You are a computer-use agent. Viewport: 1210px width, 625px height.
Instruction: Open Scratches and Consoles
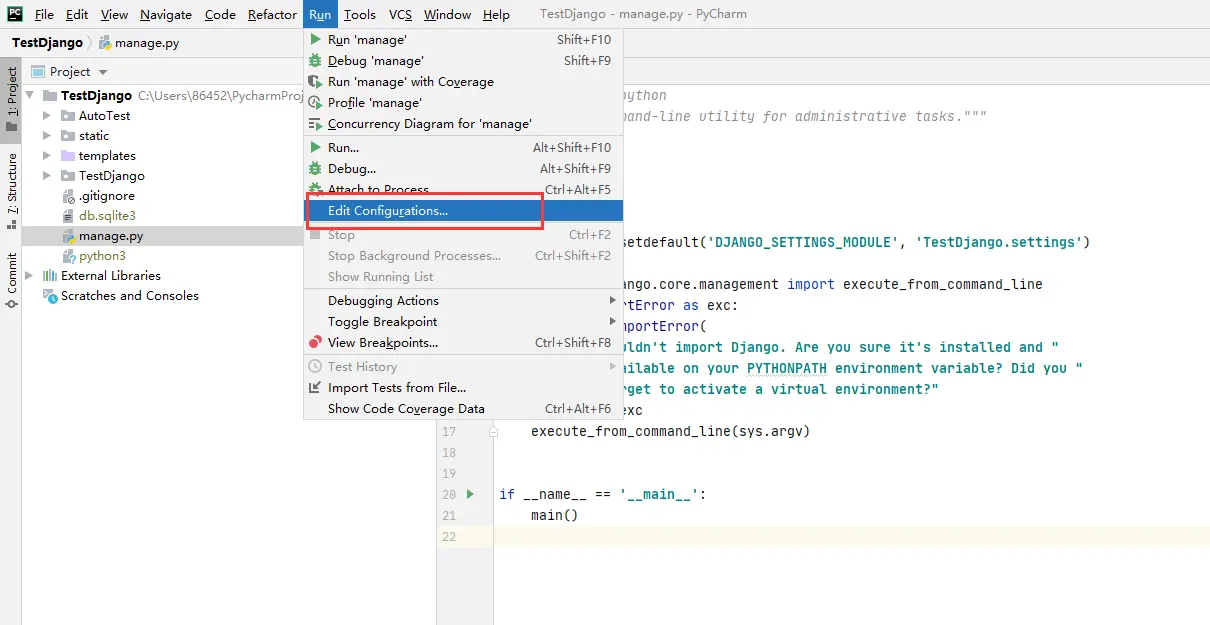click(x=129, y=295)
